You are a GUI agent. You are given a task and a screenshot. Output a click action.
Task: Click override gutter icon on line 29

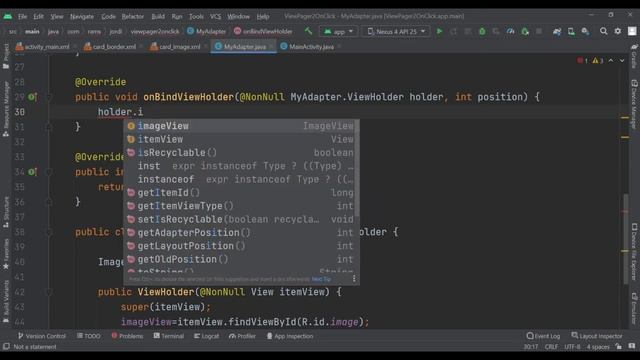click(32, 97)
